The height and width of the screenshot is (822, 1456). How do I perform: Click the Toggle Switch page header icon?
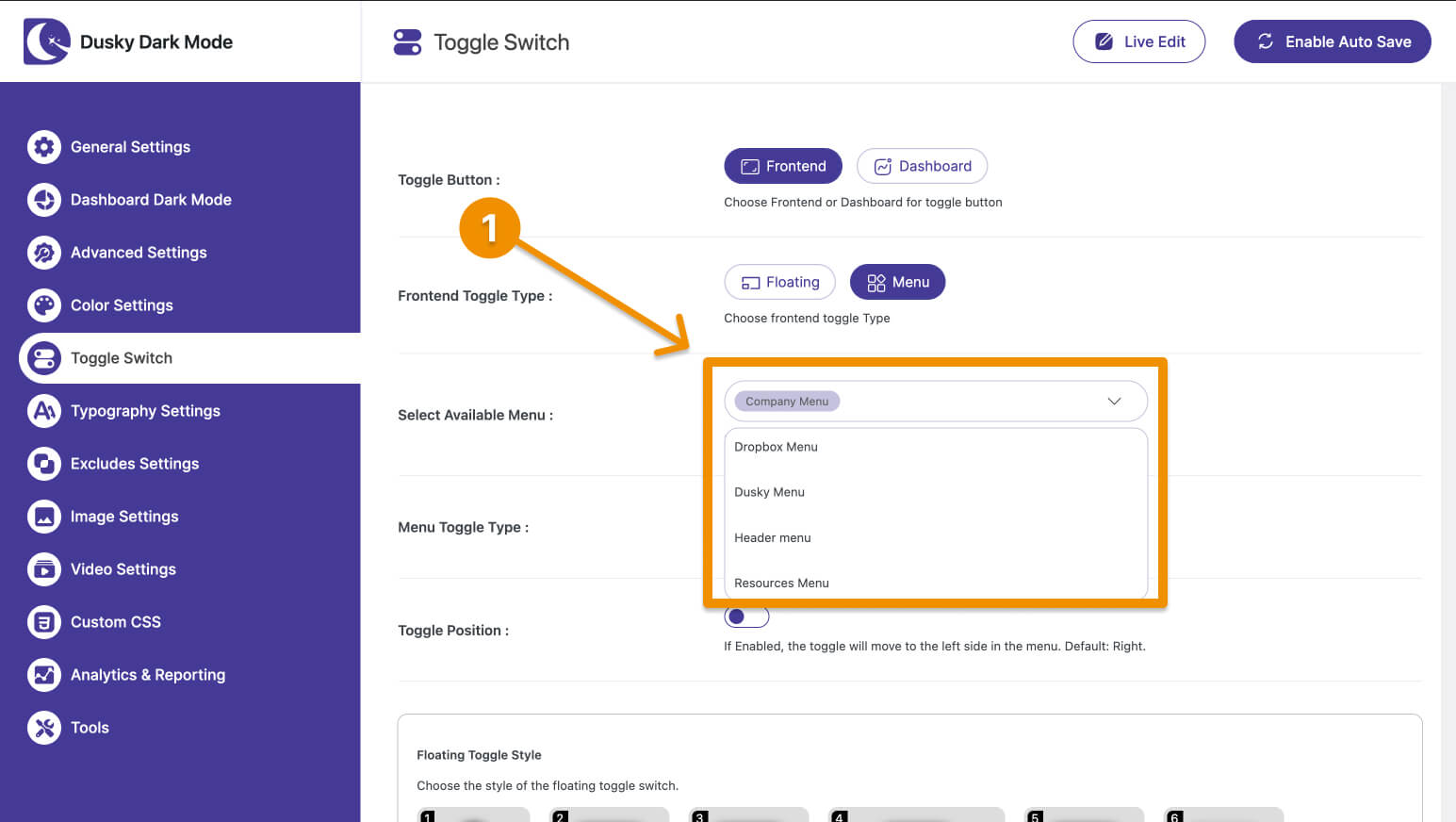[407, 42]
